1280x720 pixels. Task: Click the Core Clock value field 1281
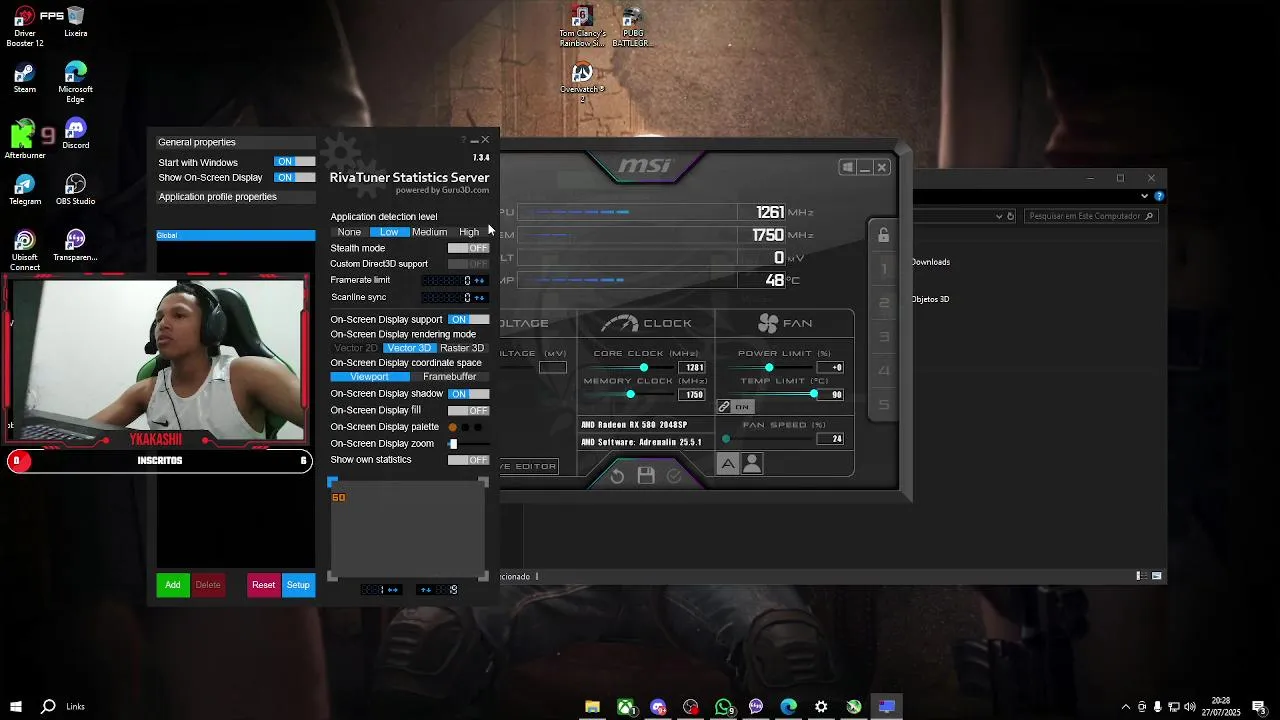692,368
